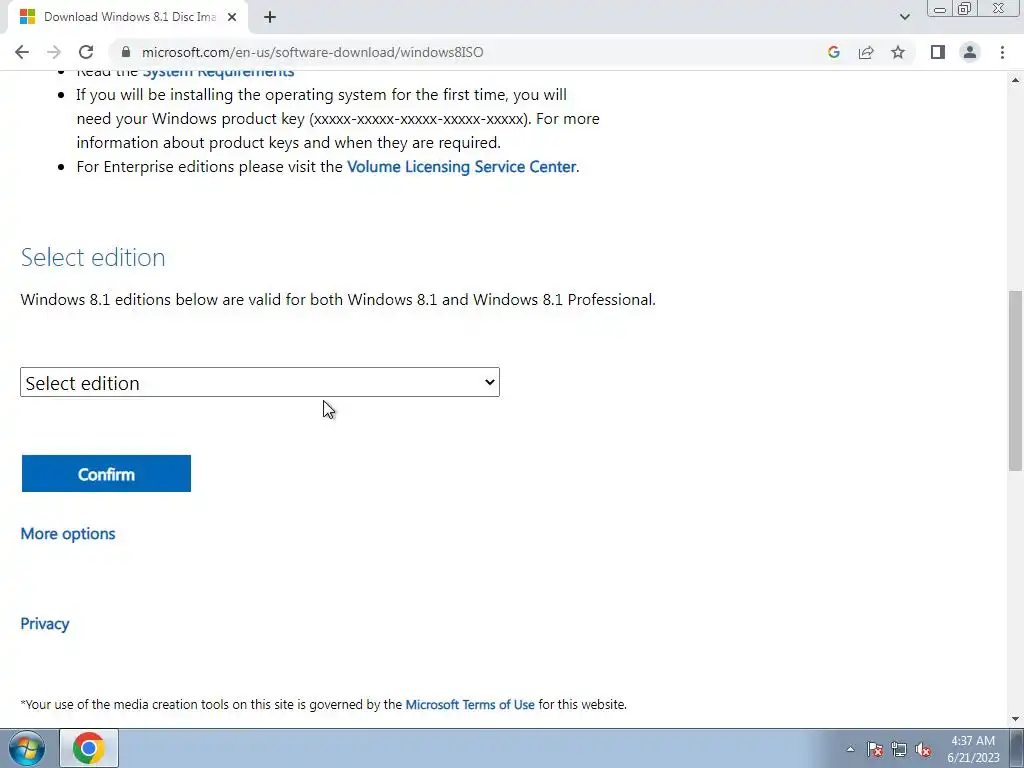Click the Select edition heading
The height and width of the screenshot is (768, 1024).
[93, 257]
